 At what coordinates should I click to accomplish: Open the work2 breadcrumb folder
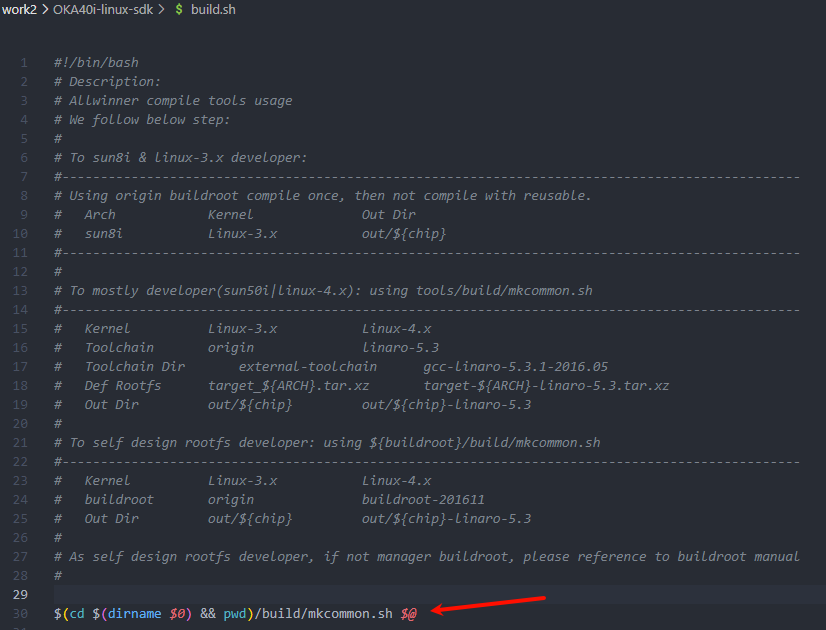[19, 9]
